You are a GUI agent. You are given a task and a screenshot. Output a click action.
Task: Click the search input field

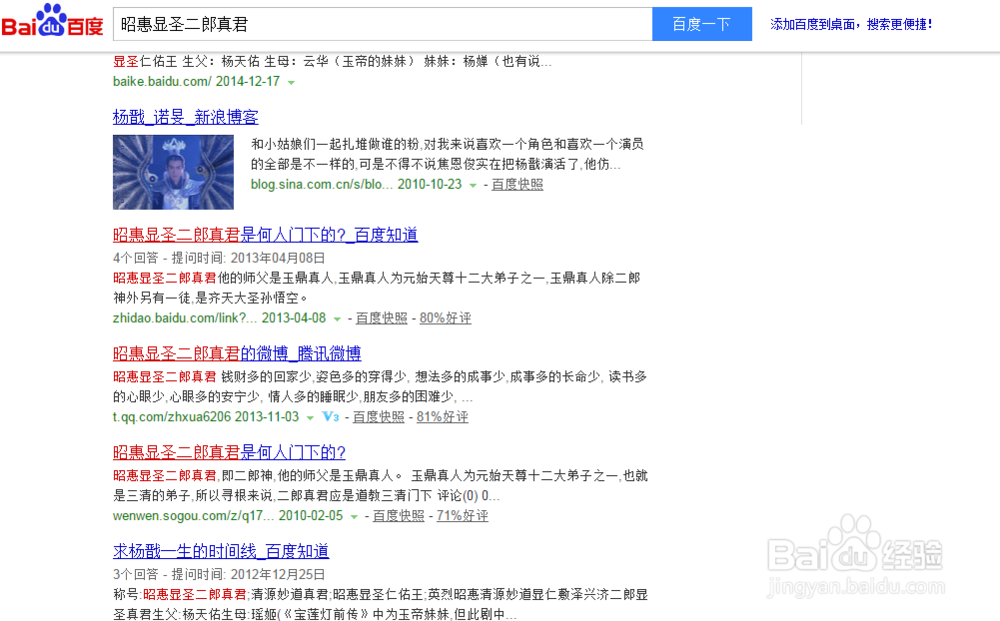pos(383,24)
